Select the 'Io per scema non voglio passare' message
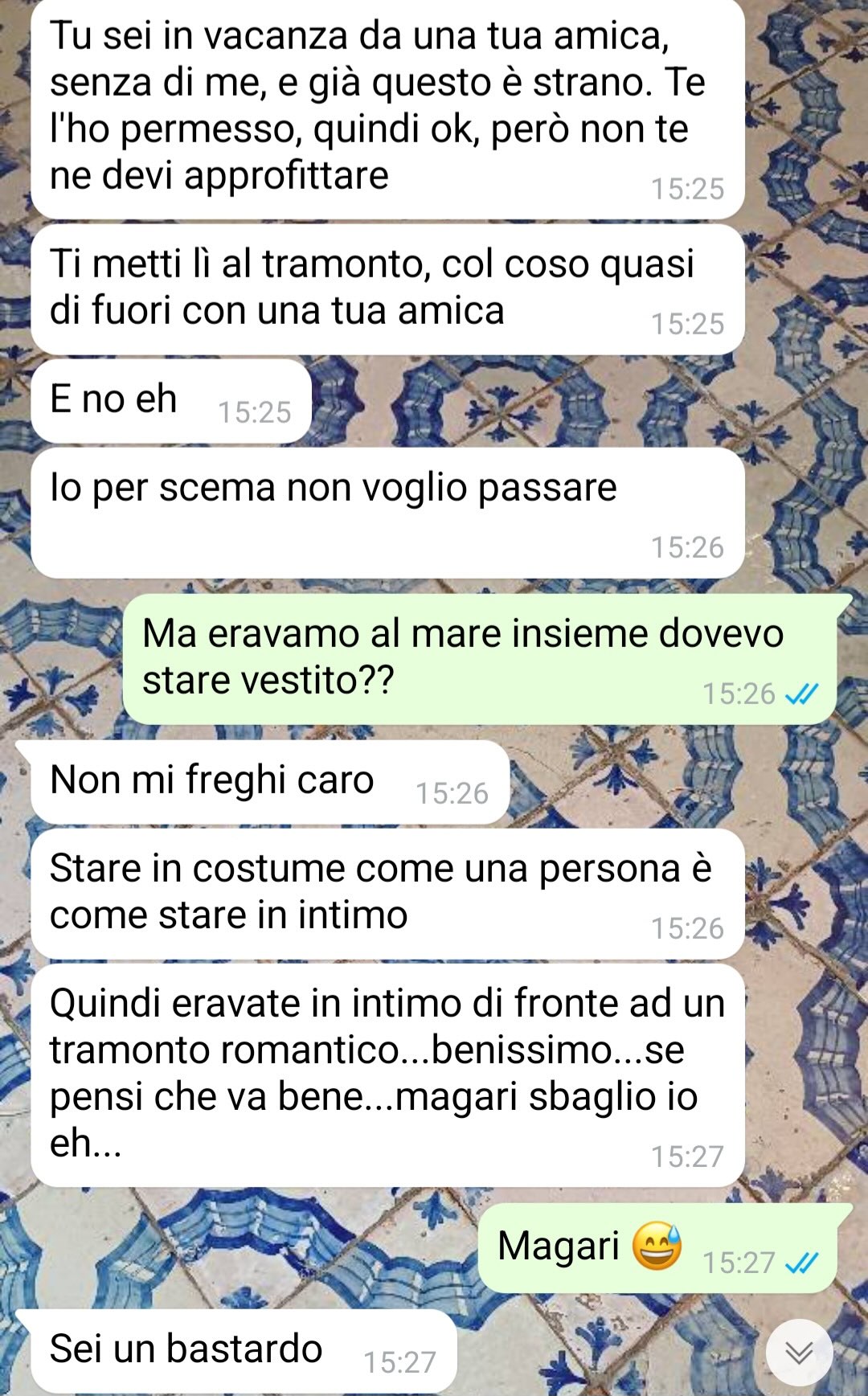 [388, 513]
